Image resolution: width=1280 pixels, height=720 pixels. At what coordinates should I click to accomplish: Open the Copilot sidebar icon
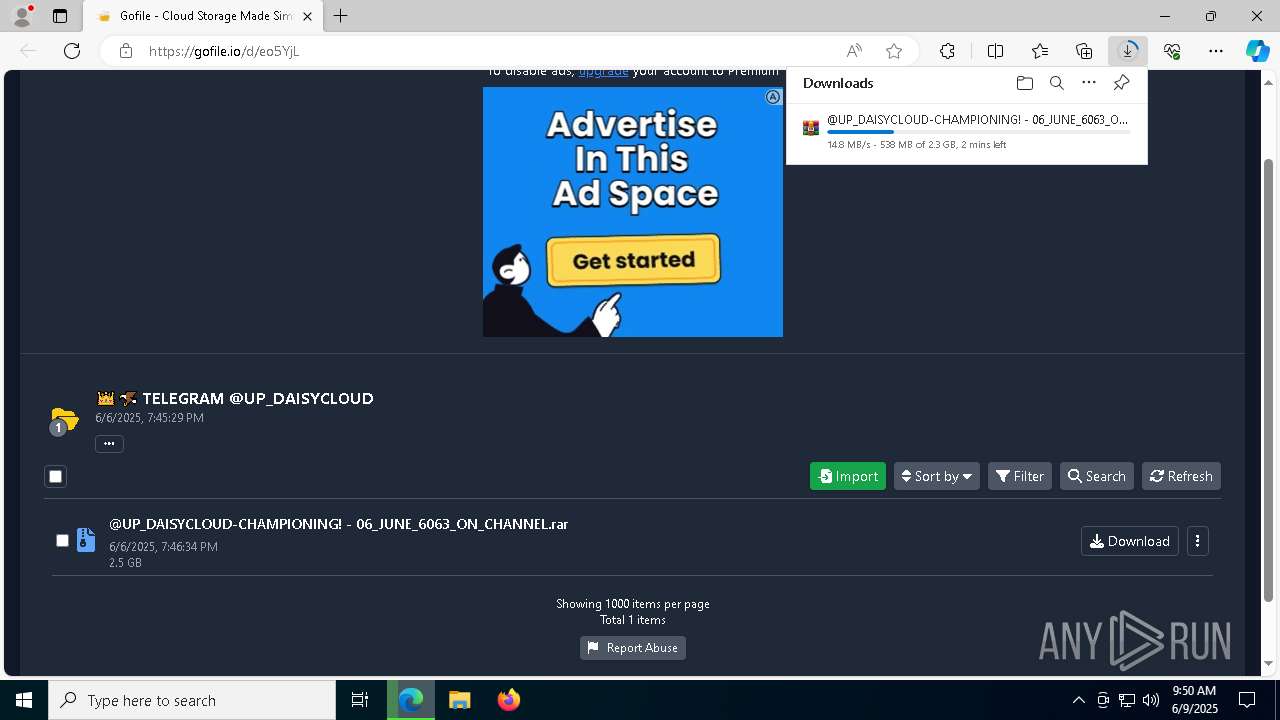[x=1257, y=51]
